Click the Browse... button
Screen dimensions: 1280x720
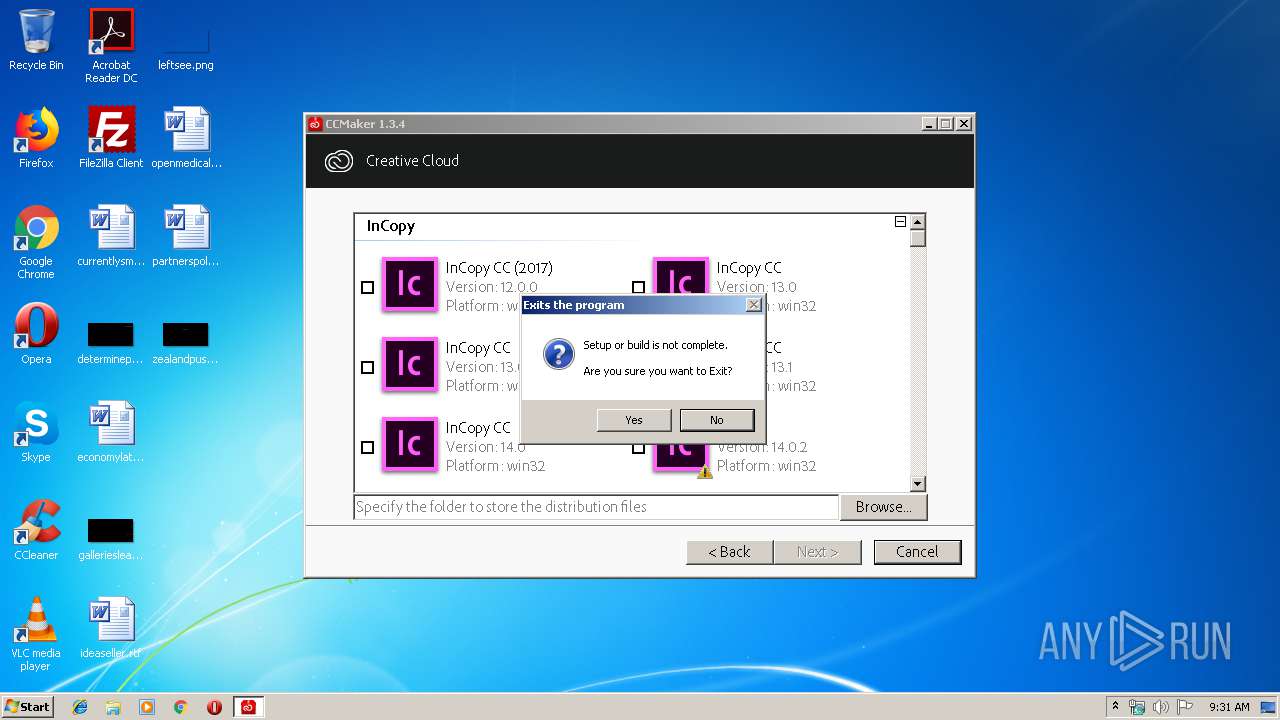click(x=883, y=507)
